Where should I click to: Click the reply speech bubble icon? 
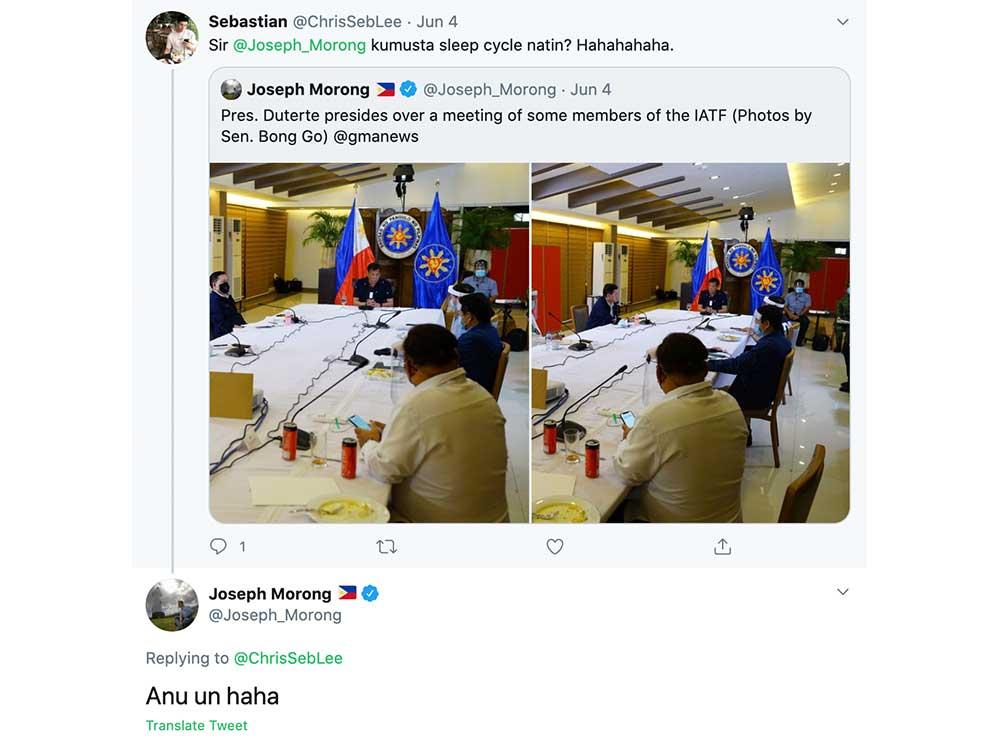click(x=219, y=546)
